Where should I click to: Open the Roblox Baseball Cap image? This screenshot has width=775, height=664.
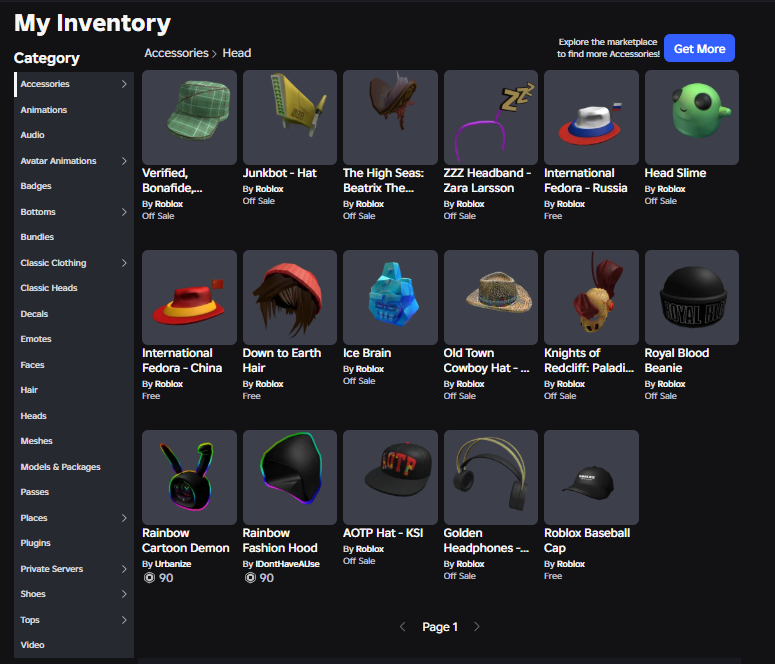click(x=591, y=477)
